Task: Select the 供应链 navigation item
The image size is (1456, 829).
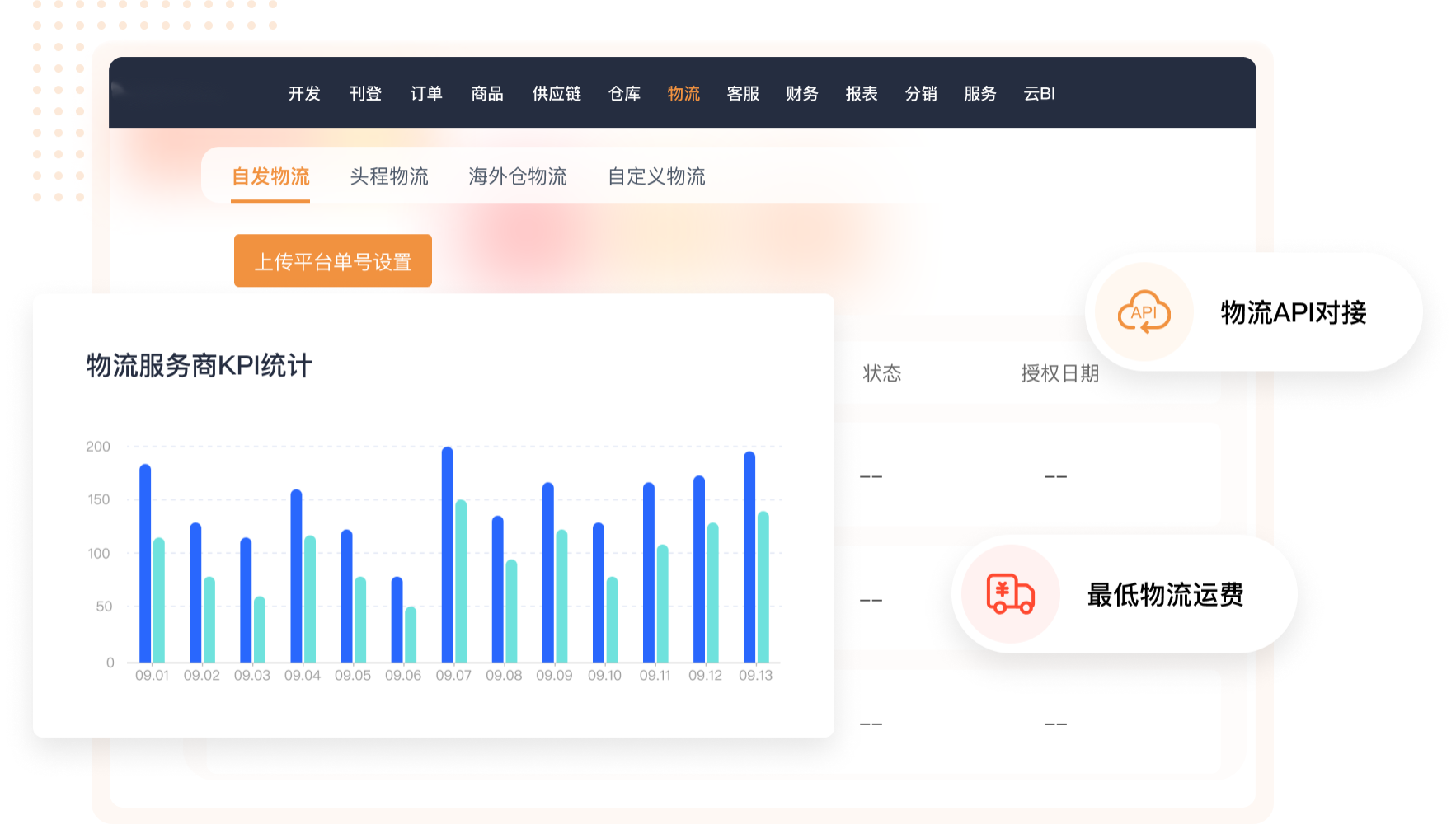Action: [x=557, y=94]
